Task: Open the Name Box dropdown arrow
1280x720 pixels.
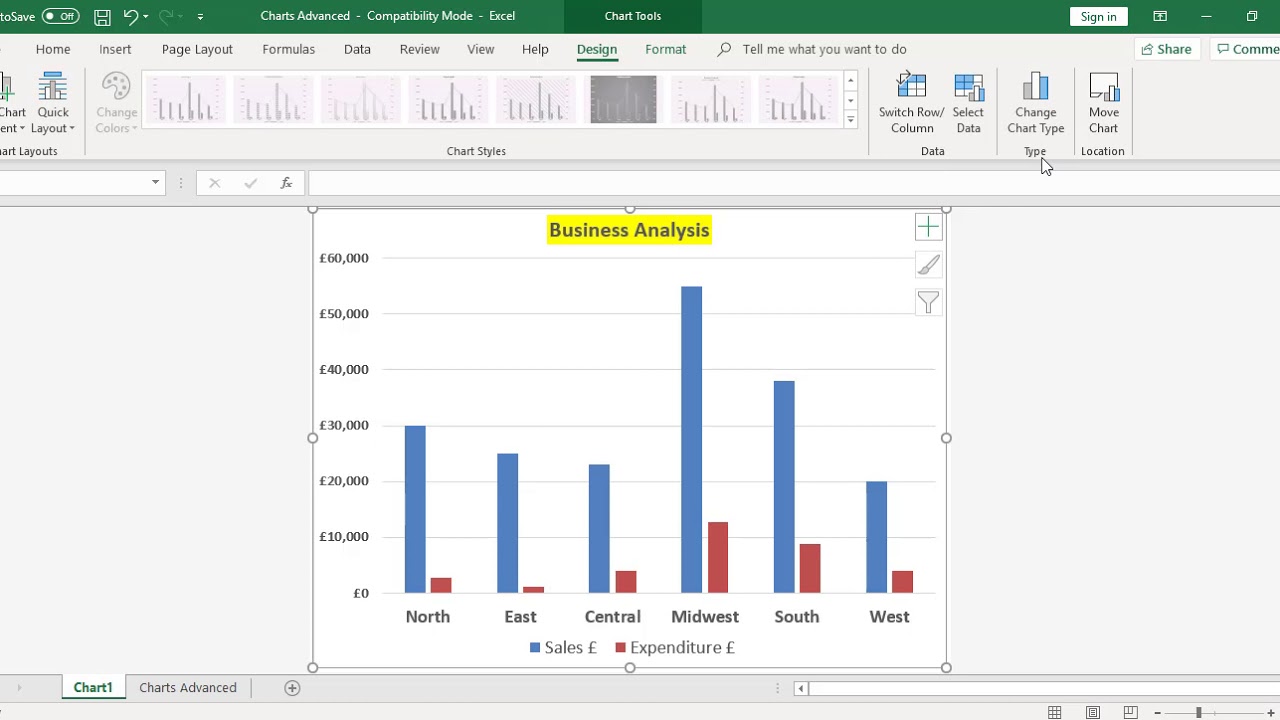Action: (155, 183)
